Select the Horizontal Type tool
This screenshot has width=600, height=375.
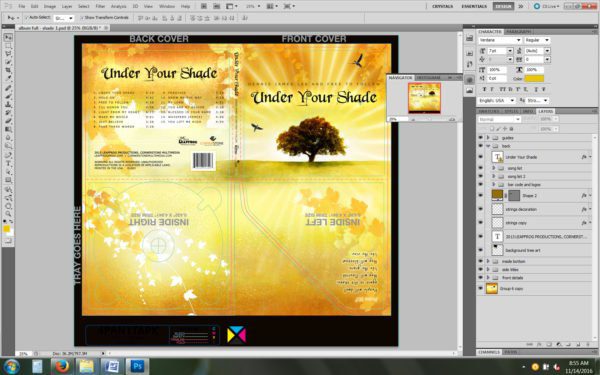pyautogui.click(x=8, y=163)
